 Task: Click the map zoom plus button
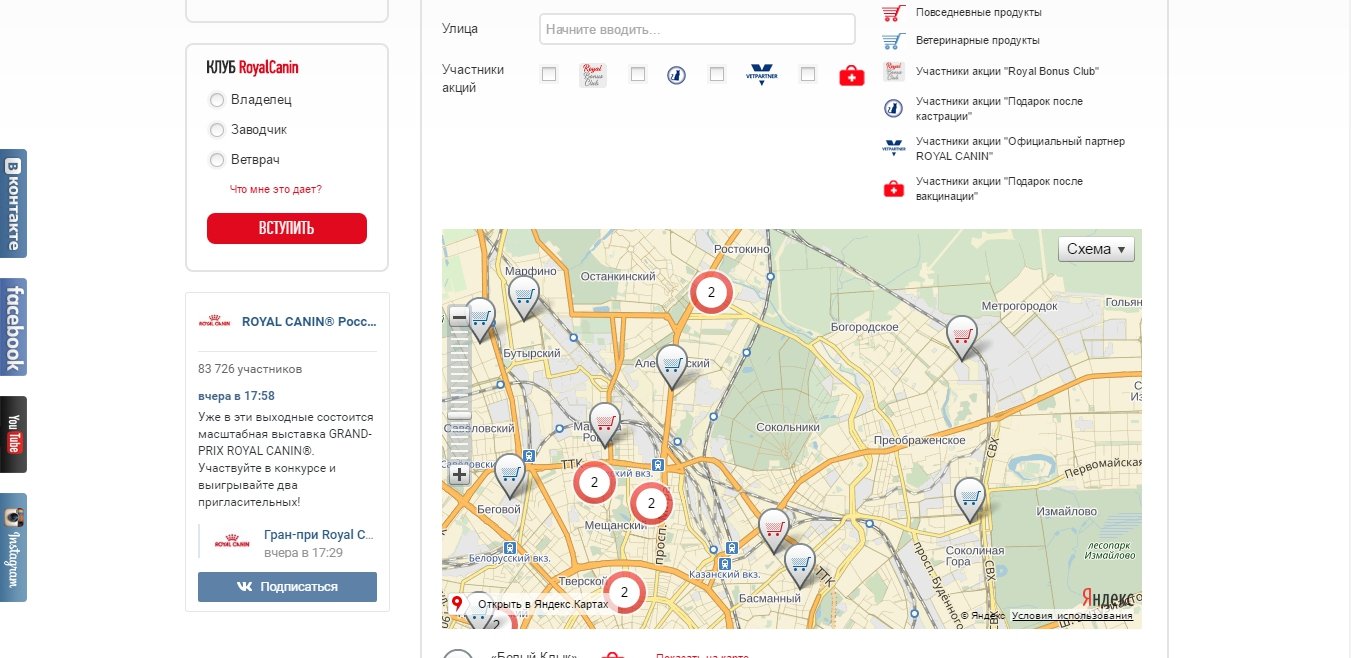click(459, 474)
